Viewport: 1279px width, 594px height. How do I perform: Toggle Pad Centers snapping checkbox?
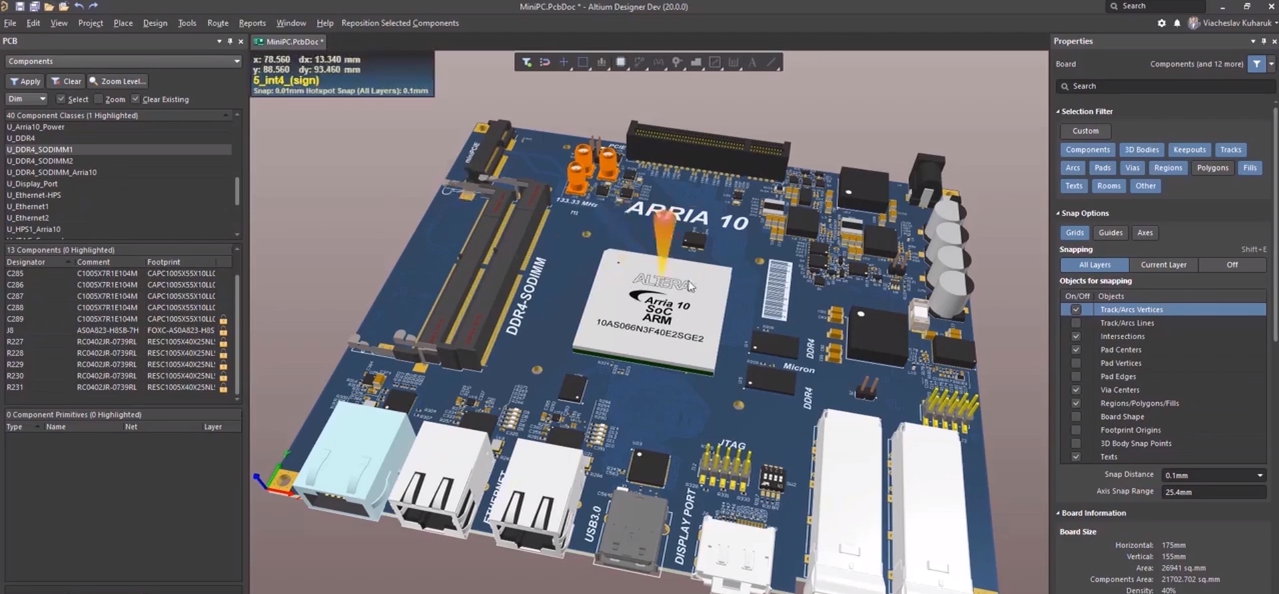pos(1076,350)
